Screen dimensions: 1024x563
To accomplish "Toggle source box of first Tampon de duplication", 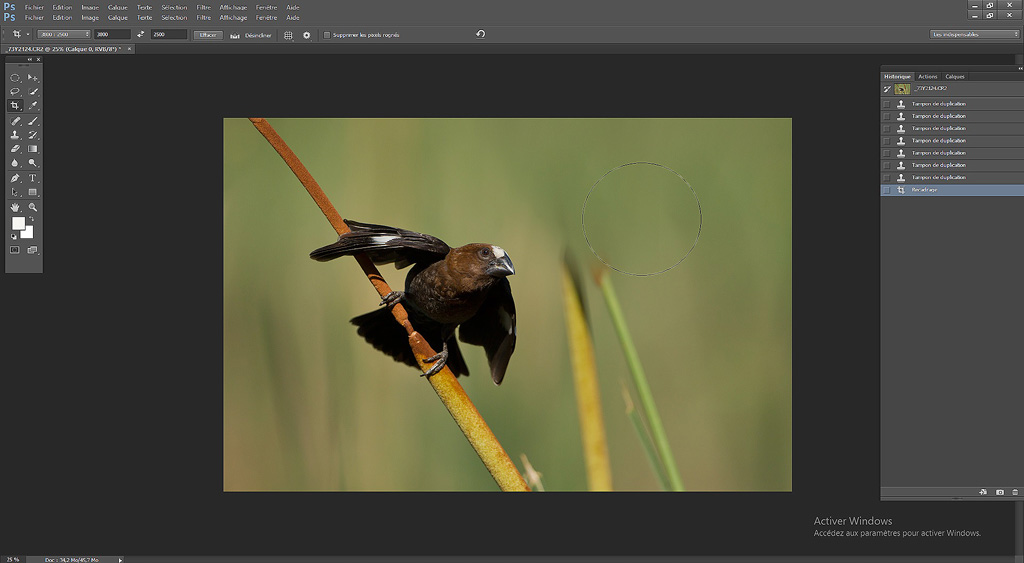I will coord(887,104).
